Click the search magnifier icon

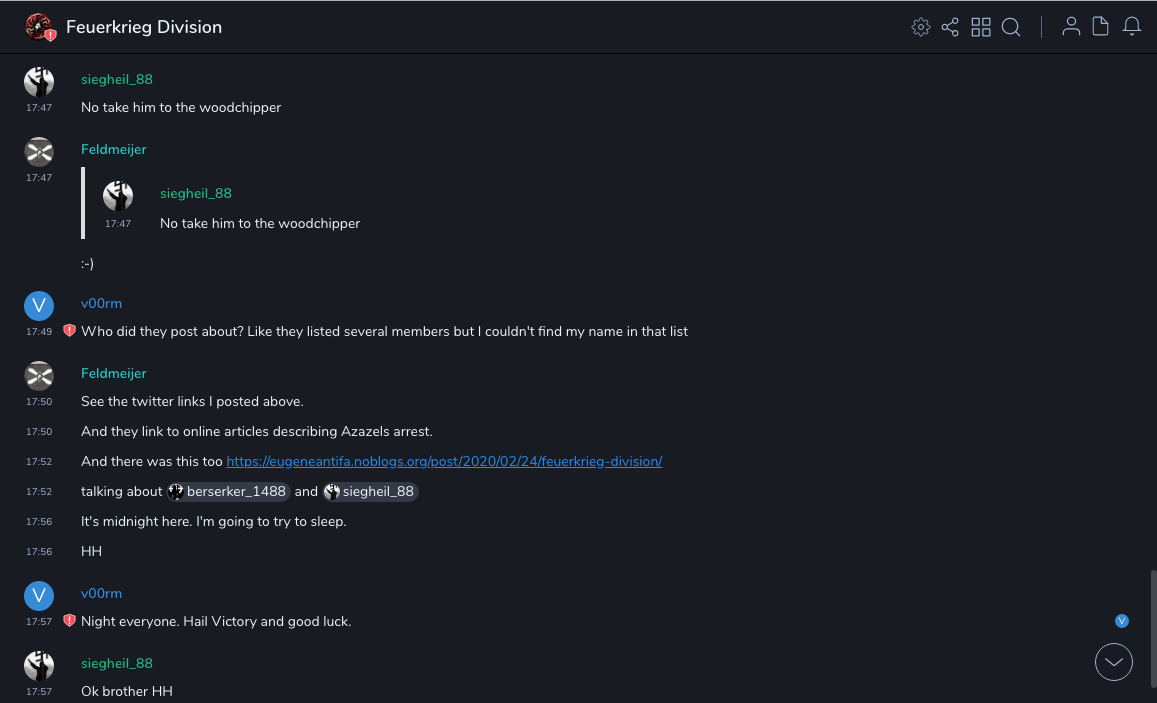click(x=1011, y=27)
